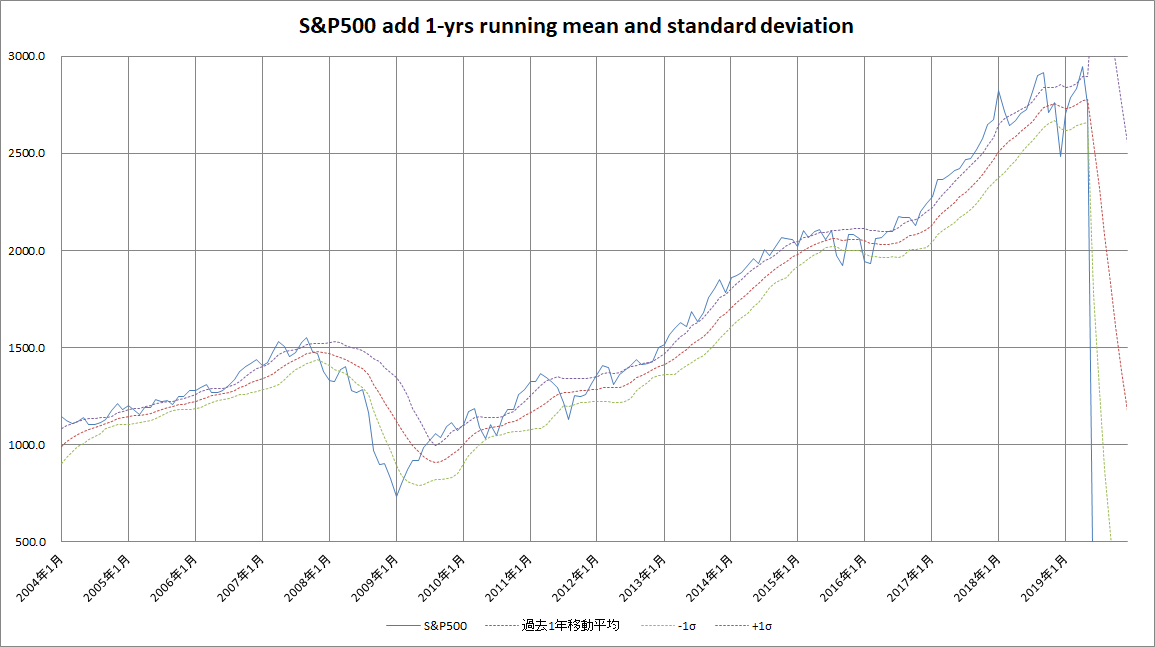Click the 2018年1月 x-axis label

(x=978, y=578)
